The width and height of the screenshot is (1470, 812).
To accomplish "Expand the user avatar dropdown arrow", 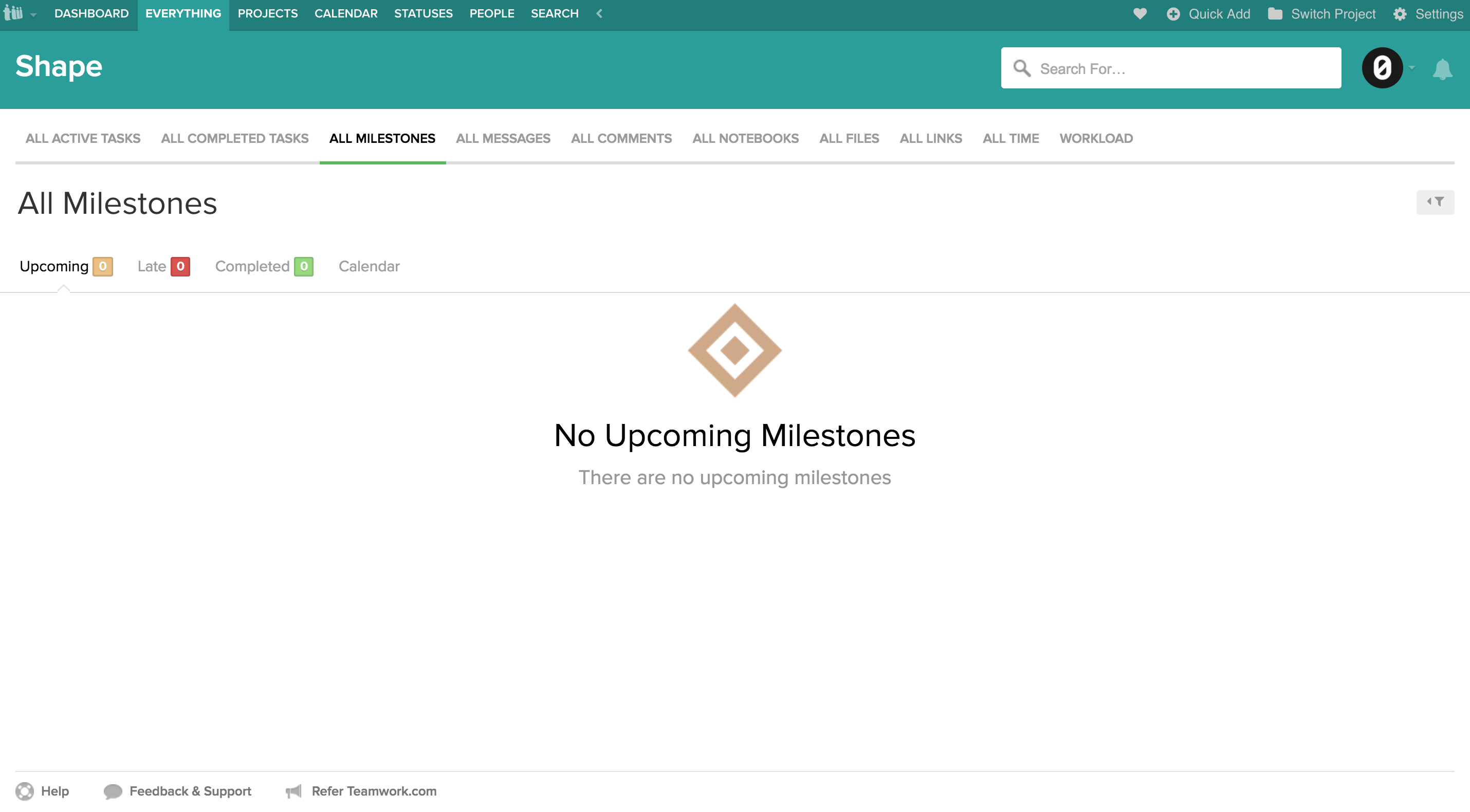I will pos(1412,68).
